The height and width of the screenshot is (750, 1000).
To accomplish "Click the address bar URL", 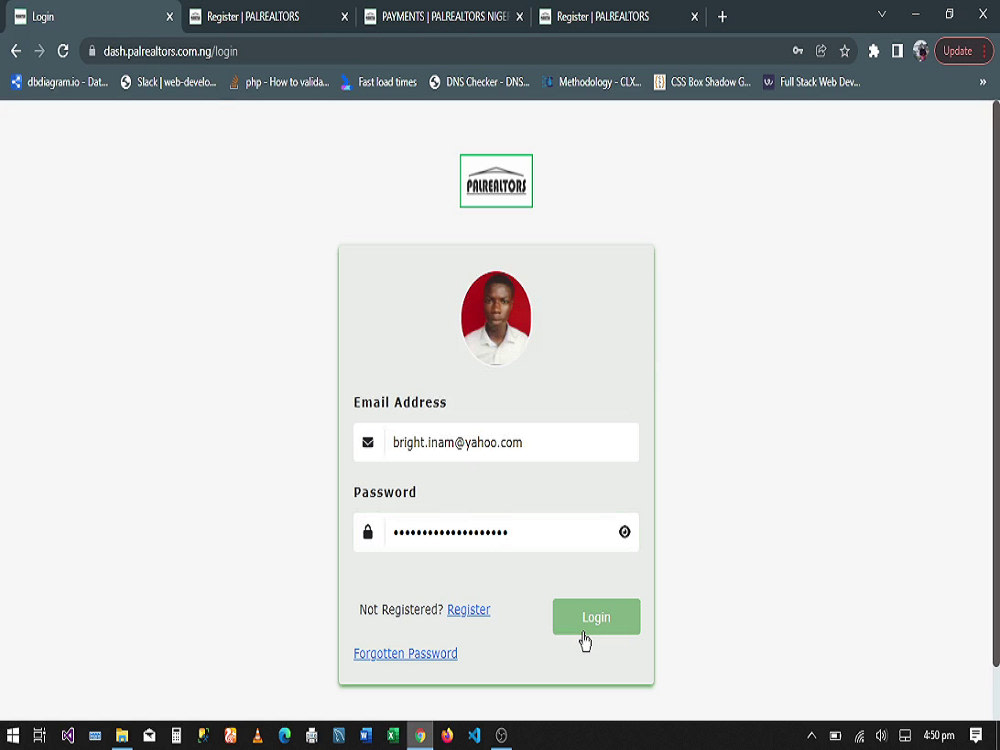I will (170, 51).
